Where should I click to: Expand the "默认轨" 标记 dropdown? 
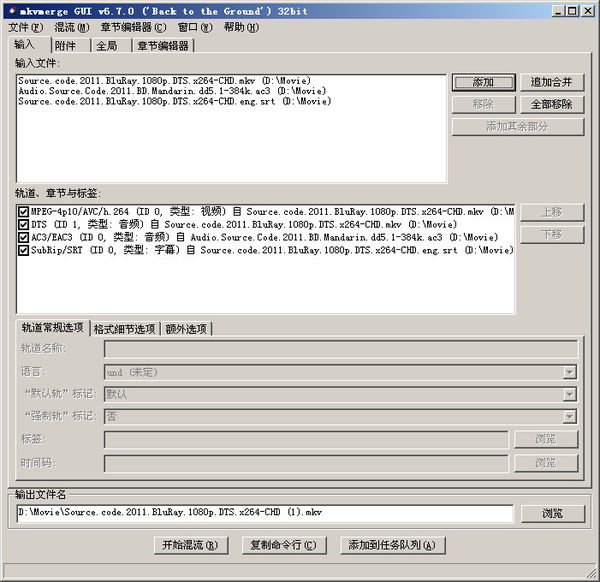coord(569,394)
